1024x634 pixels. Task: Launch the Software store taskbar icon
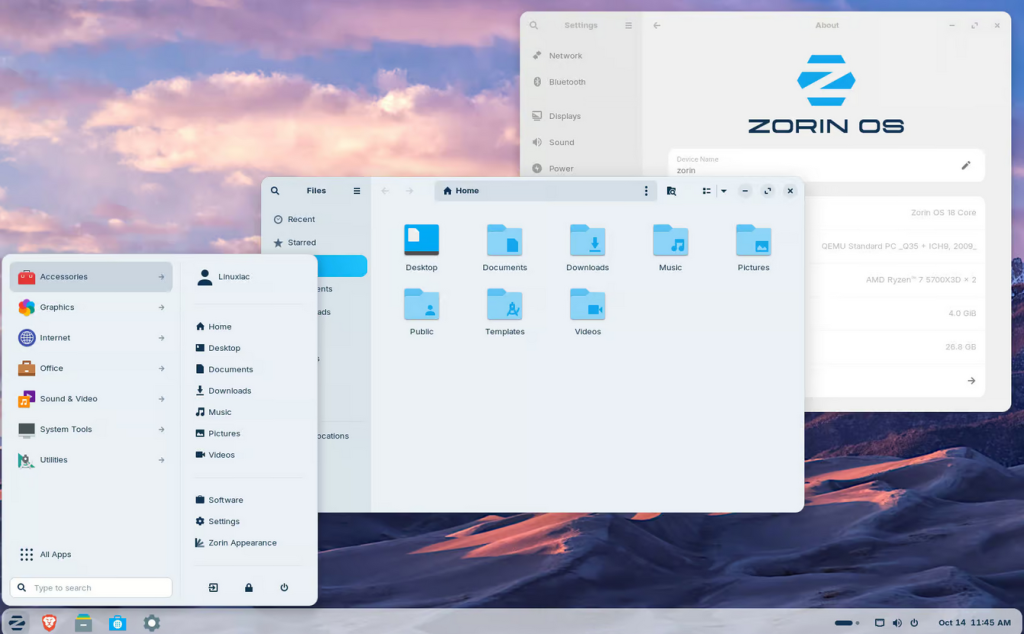tap(117, 623)
